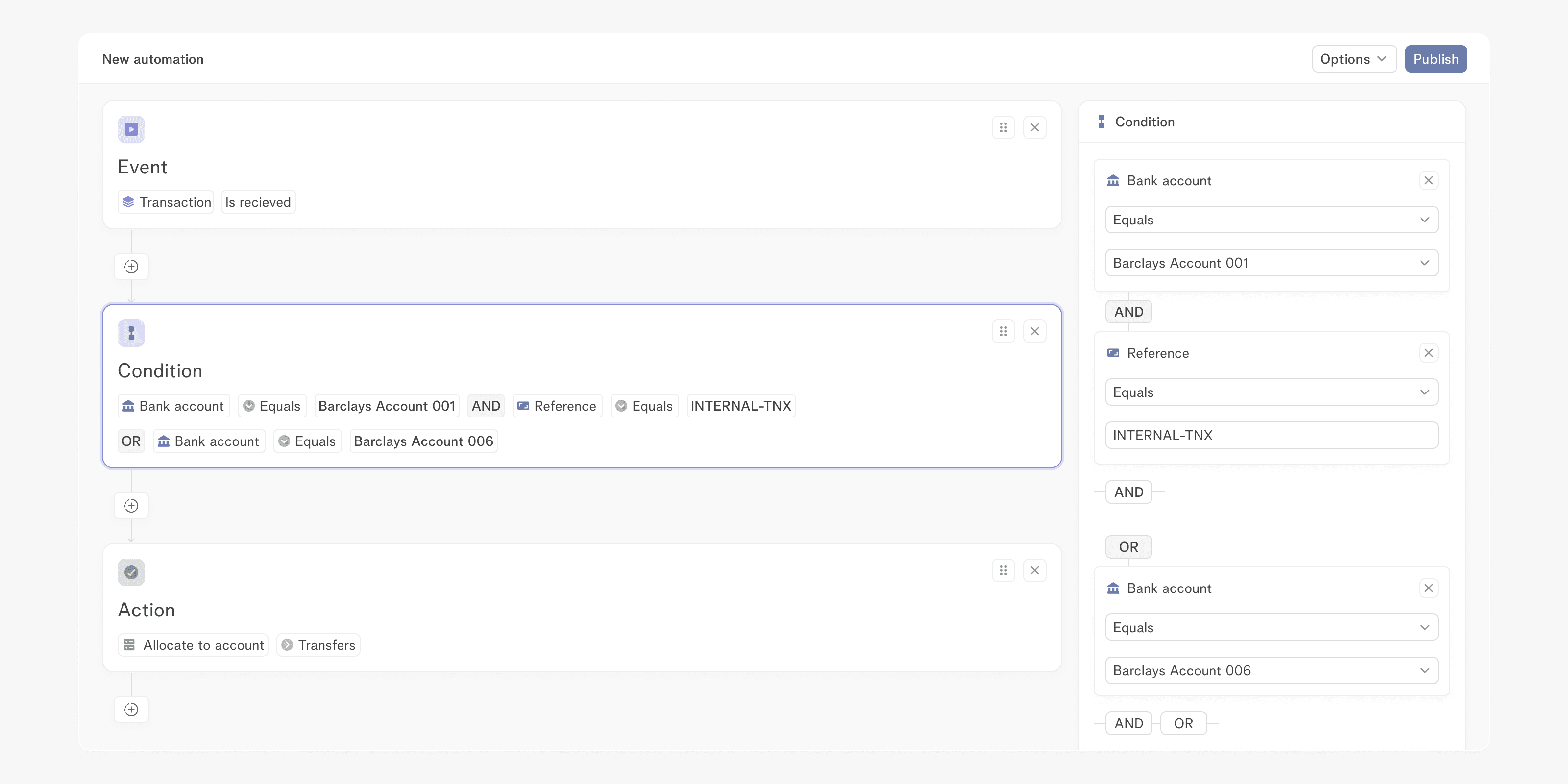Open the Reference Equals operator dropdown
The height and width of the screenshot is (784, 1568).
click(x=1271, y=392)
